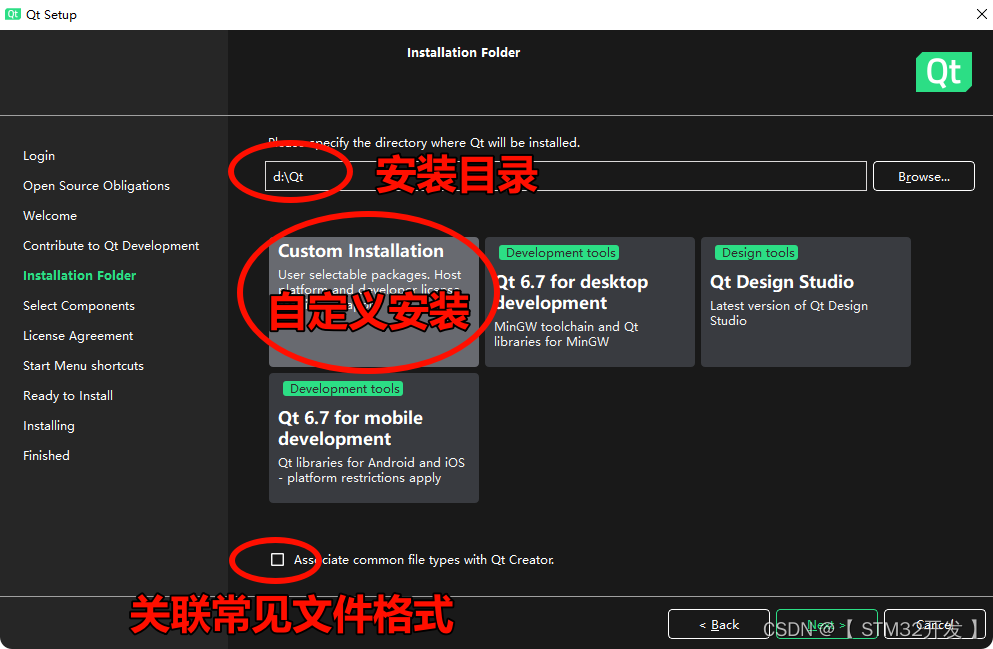This screenshot has height=649, width=993.
Task: Go to previous step with Back
Action: [x=718, y=624]
